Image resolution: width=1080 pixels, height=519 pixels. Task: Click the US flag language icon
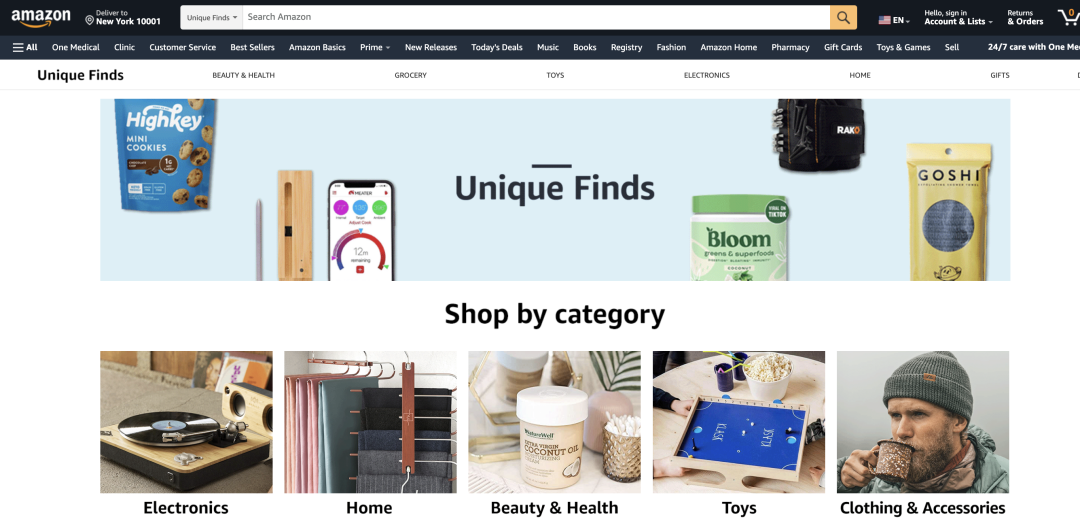tap(884, 21)
